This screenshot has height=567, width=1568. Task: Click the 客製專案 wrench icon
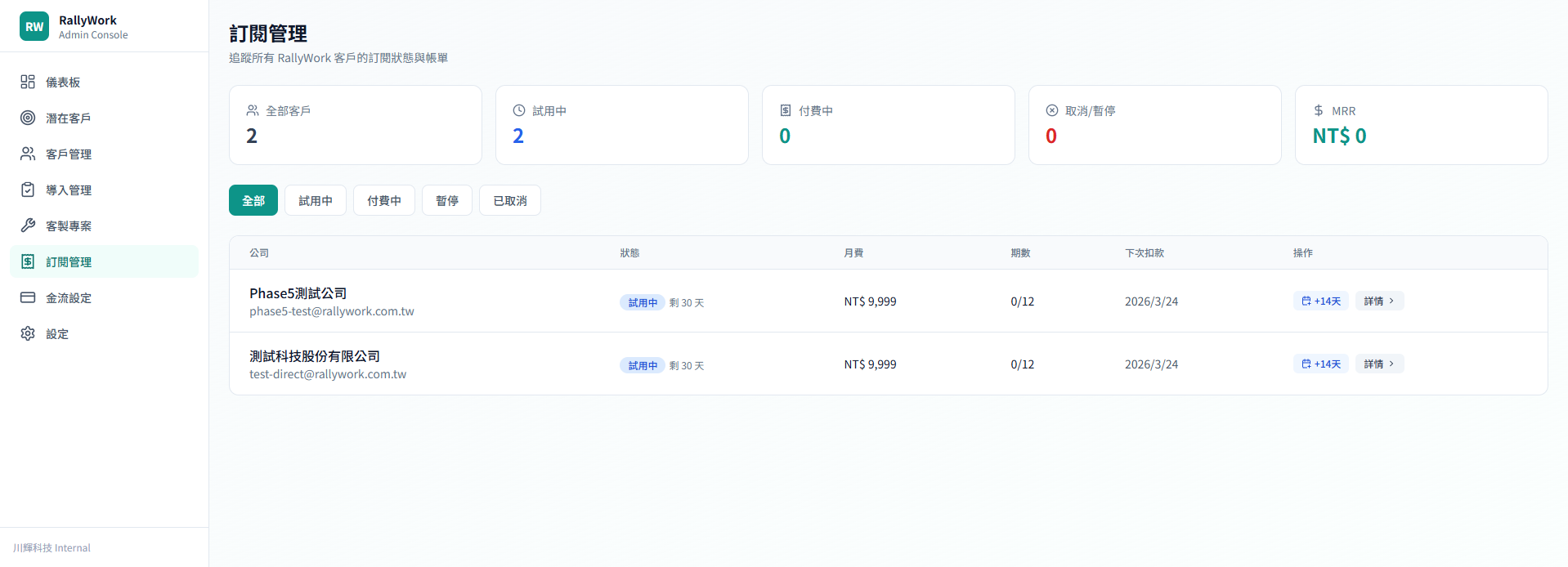coord(28,225)
